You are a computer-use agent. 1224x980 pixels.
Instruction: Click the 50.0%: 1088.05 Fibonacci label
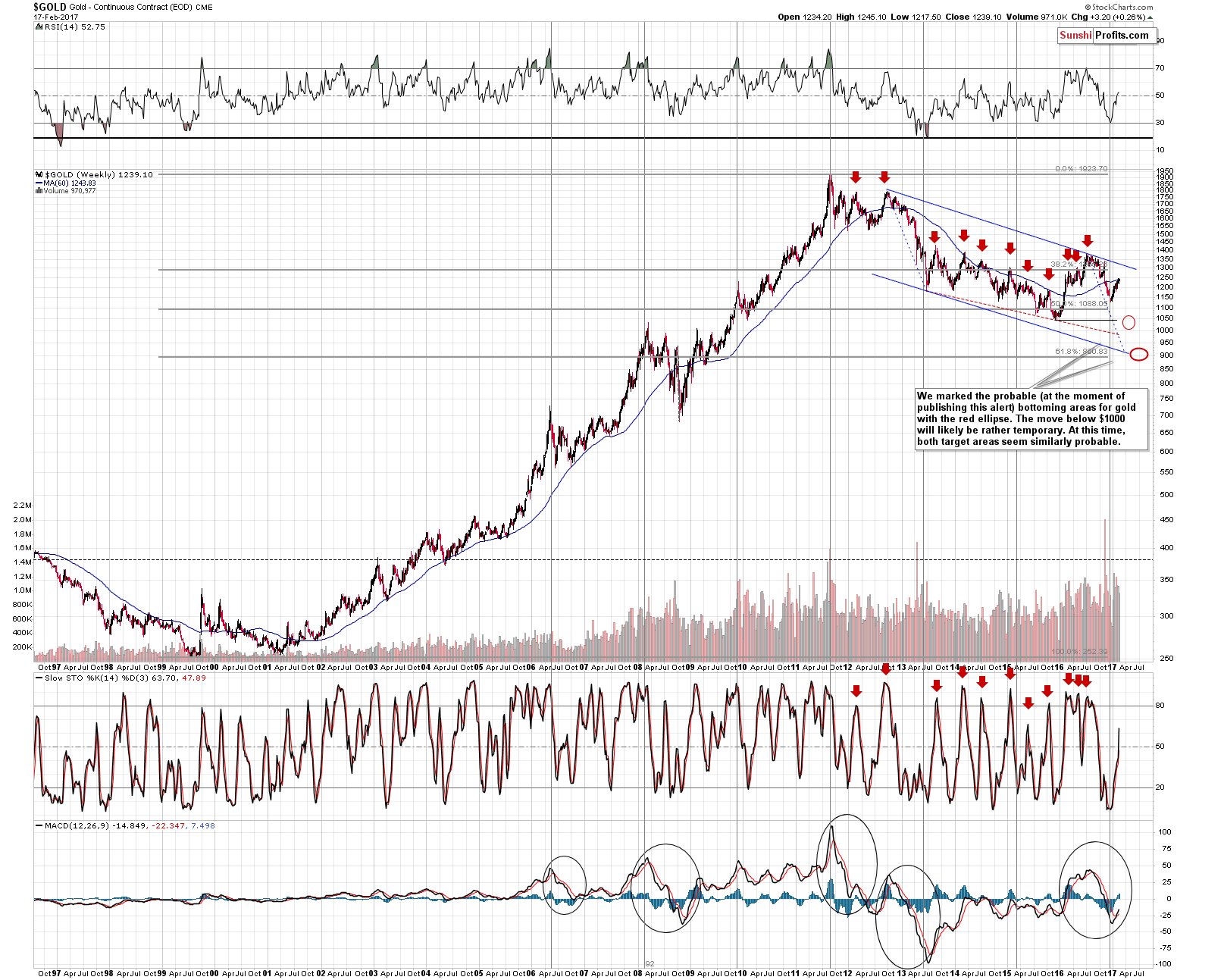point(1079,304)
